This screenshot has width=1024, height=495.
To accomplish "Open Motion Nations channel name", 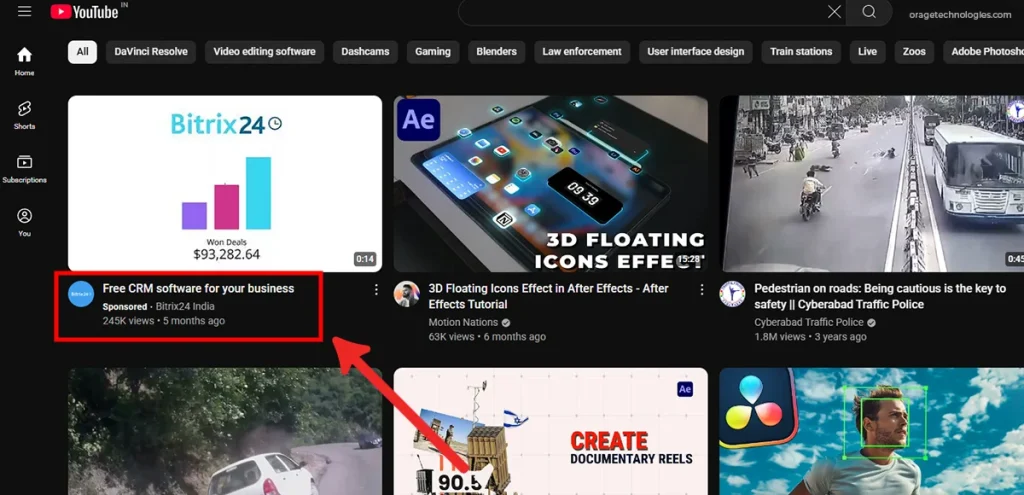I will pyautogui.click(x=463, y=322).
